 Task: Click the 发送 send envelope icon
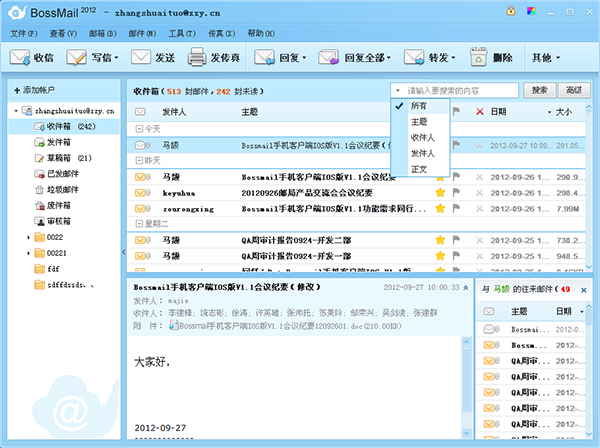click(x=141, y=57)
